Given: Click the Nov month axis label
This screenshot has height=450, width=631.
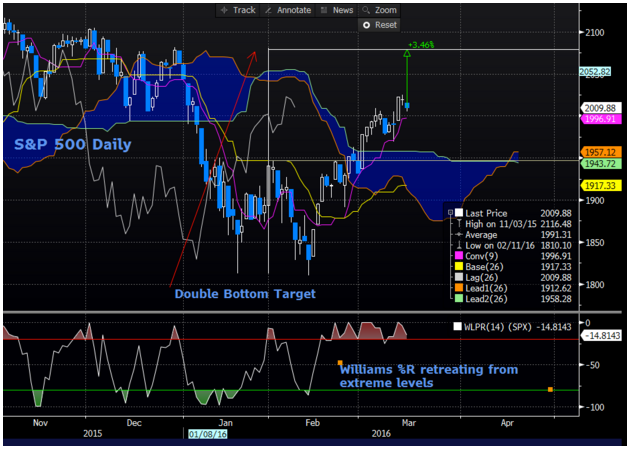Looking at the screenshot, I should click(40, 423).
